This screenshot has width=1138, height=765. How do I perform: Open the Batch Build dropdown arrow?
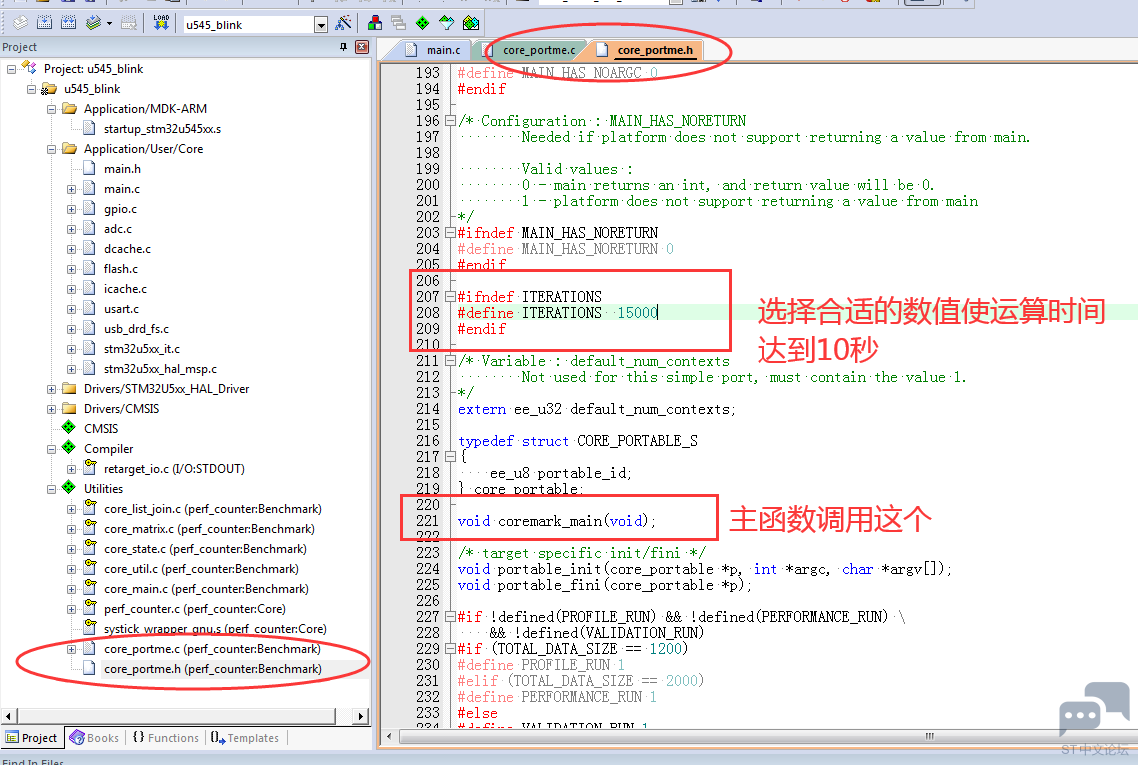(x=110, y=24)
